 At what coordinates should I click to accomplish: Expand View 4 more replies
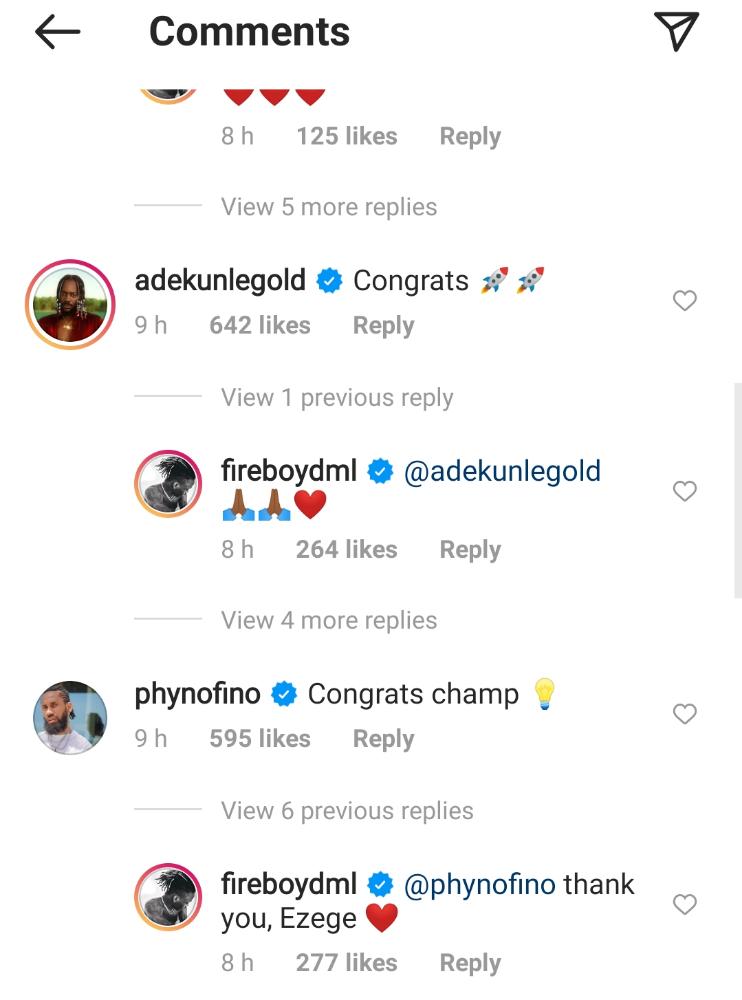click(x=329, y=621)
